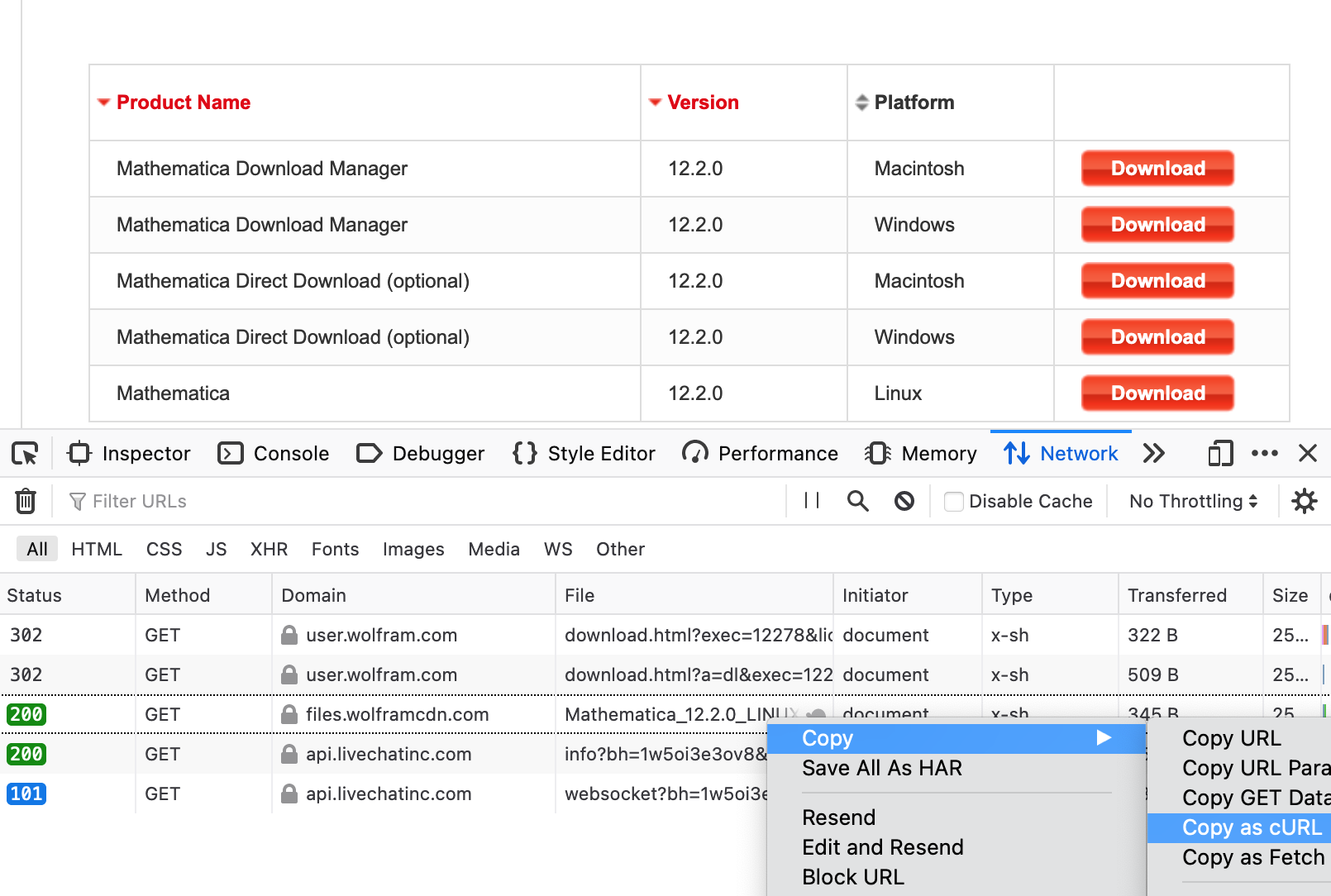The height and width of the screenshot is (896, 1331).
Task: Switch to the Console tab
Action: 274,454
